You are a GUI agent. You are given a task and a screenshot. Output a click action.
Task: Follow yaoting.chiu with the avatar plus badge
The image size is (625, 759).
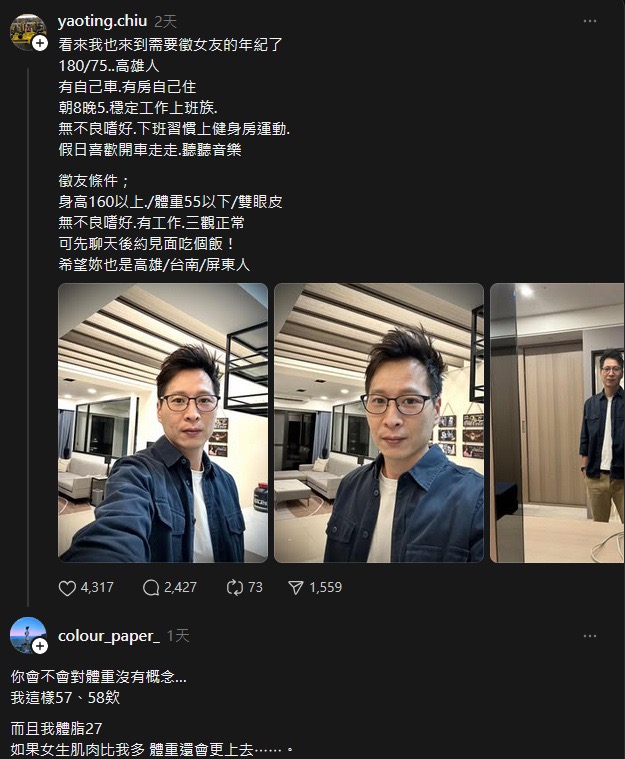click(40, 44)
